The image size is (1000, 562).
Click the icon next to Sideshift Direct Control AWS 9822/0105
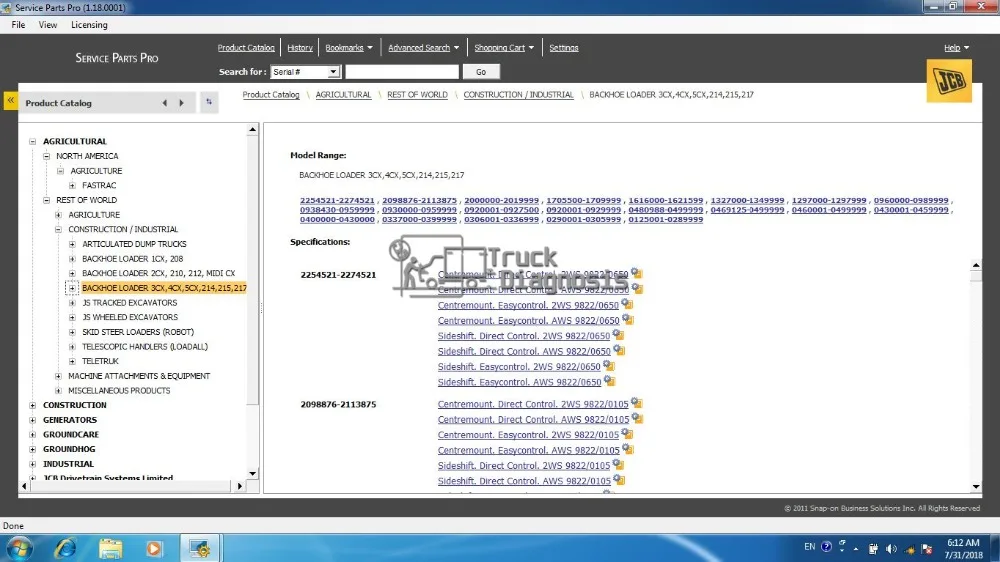coord(619,480)
